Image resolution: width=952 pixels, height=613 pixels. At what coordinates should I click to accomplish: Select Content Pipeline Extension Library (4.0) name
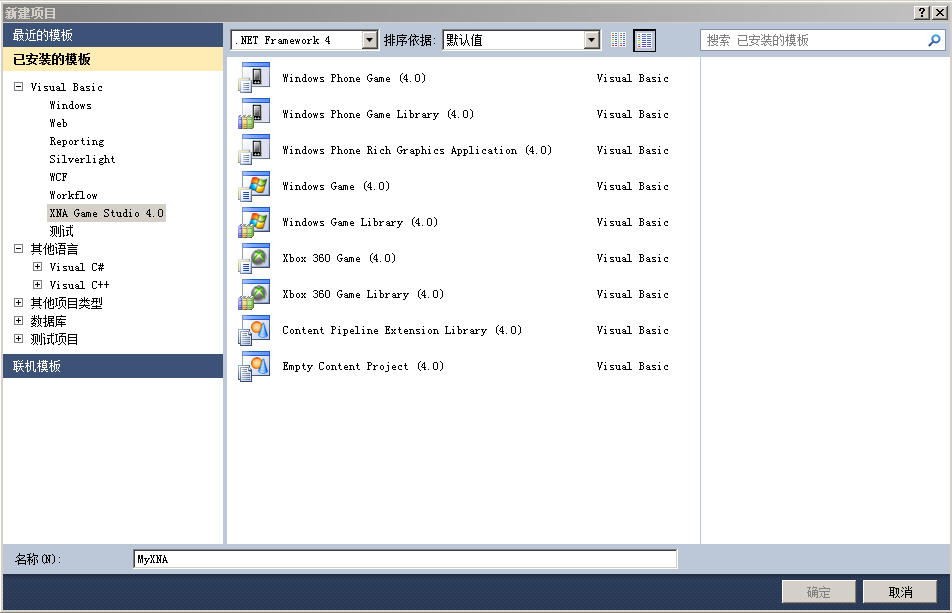pos(402,330)
